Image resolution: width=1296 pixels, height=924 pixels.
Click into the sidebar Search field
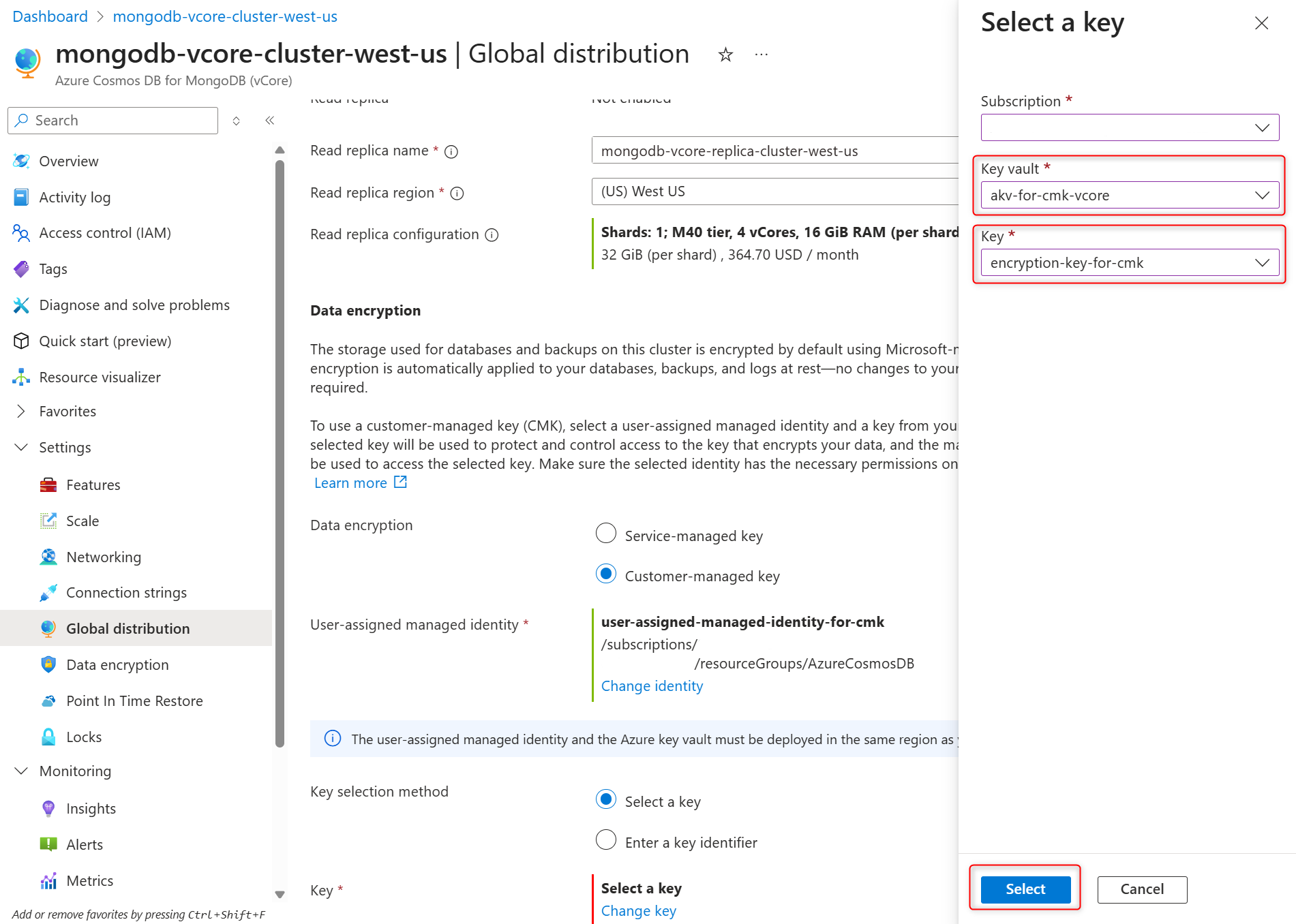(x=113, y=121)
